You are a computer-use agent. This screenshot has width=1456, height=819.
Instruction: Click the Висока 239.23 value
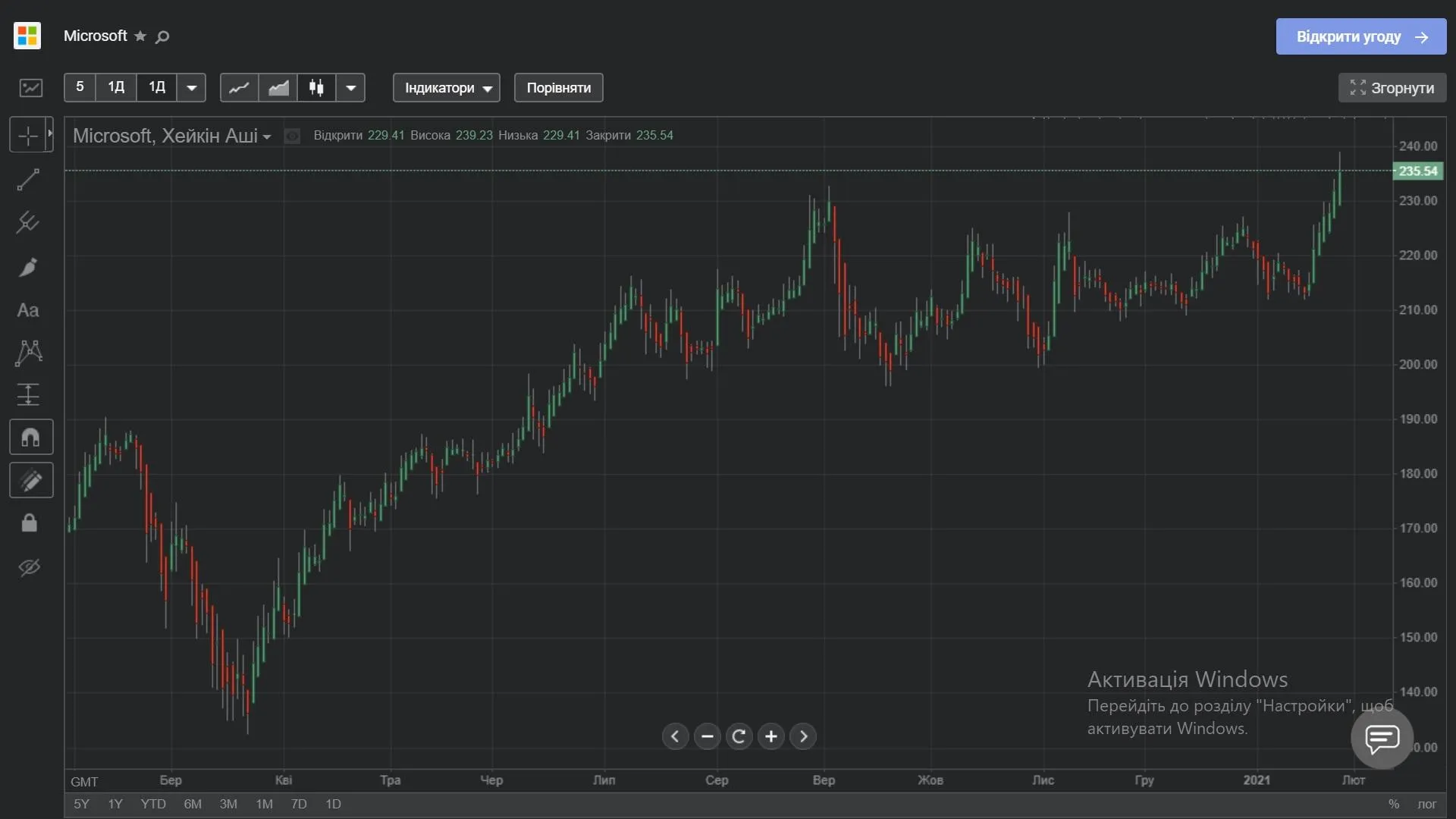coord(451,136)
